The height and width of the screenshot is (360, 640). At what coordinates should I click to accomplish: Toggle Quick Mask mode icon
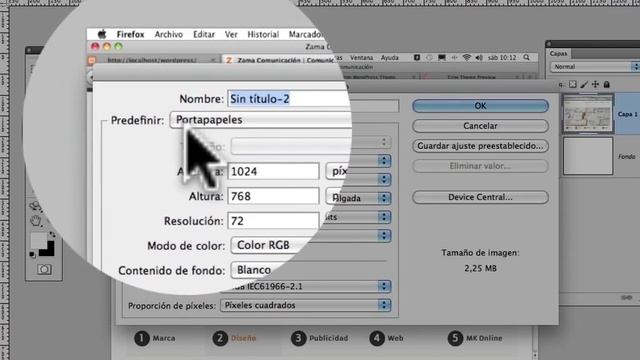[x=44, y=269]
